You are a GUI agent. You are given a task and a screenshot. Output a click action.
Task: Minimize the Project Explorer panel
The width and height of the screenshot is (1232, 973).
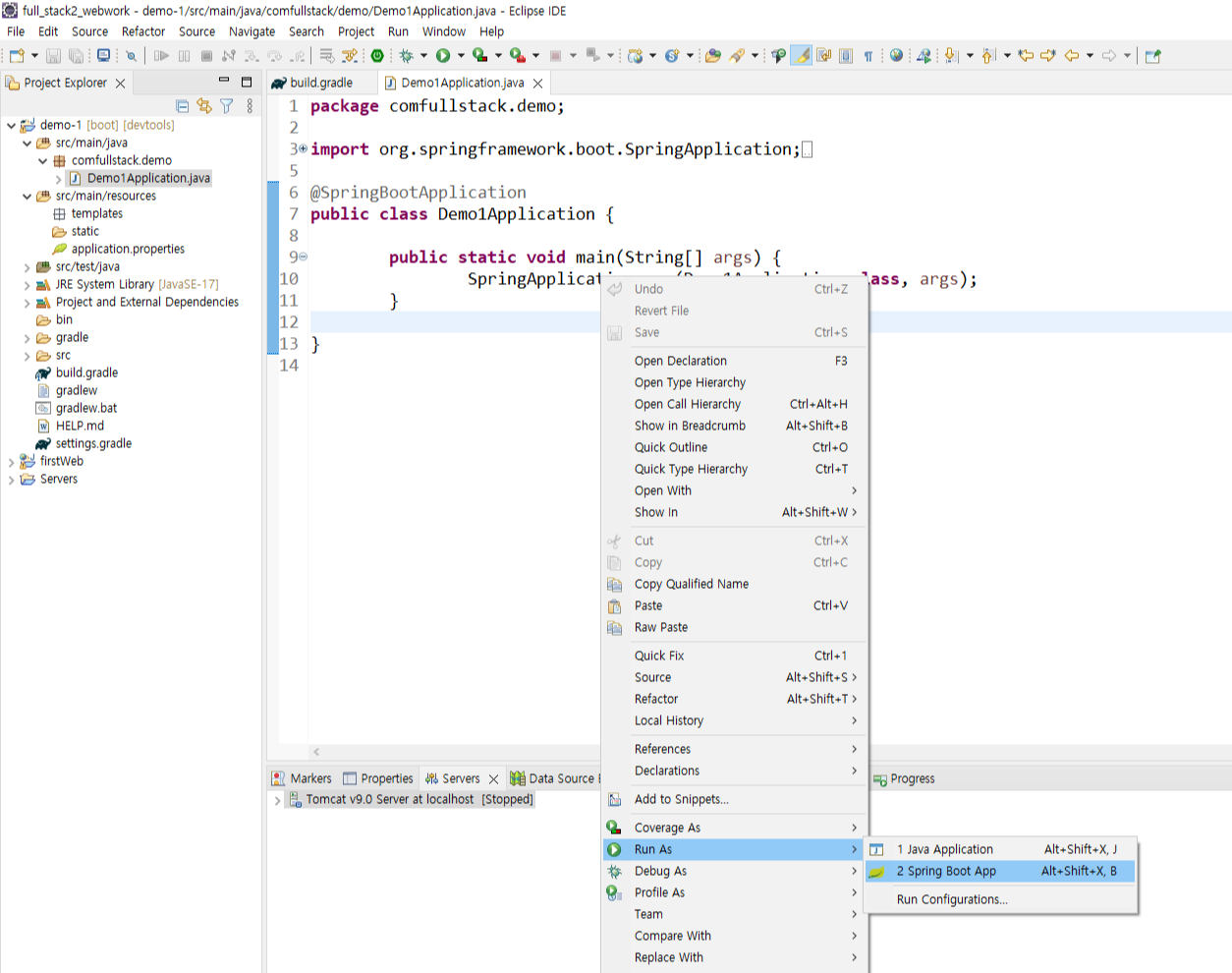pos(224,81)
